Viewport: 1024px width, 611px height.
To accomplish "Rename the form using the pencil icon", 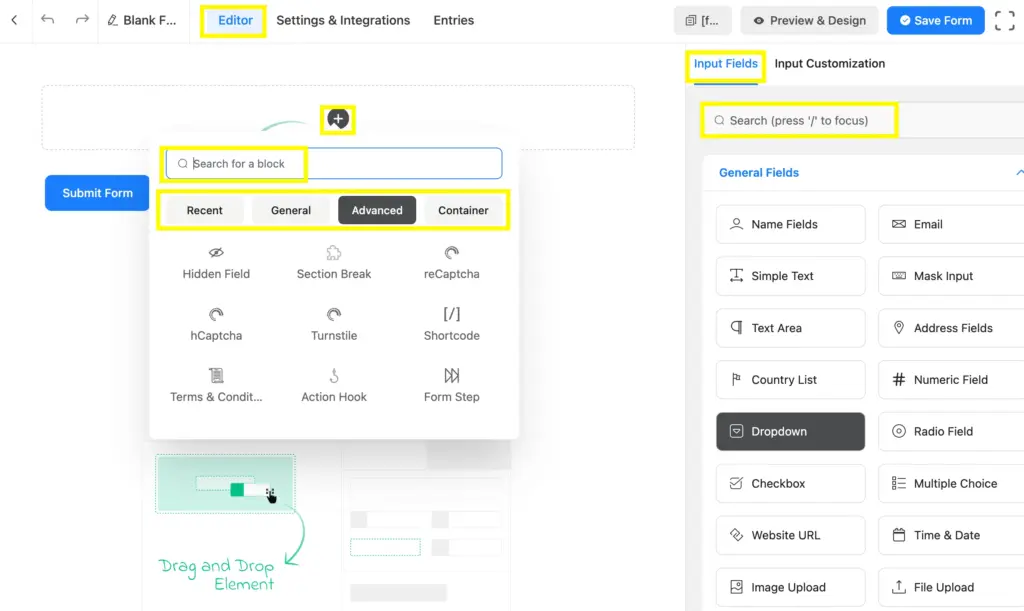I will click(x=114, y=19).
